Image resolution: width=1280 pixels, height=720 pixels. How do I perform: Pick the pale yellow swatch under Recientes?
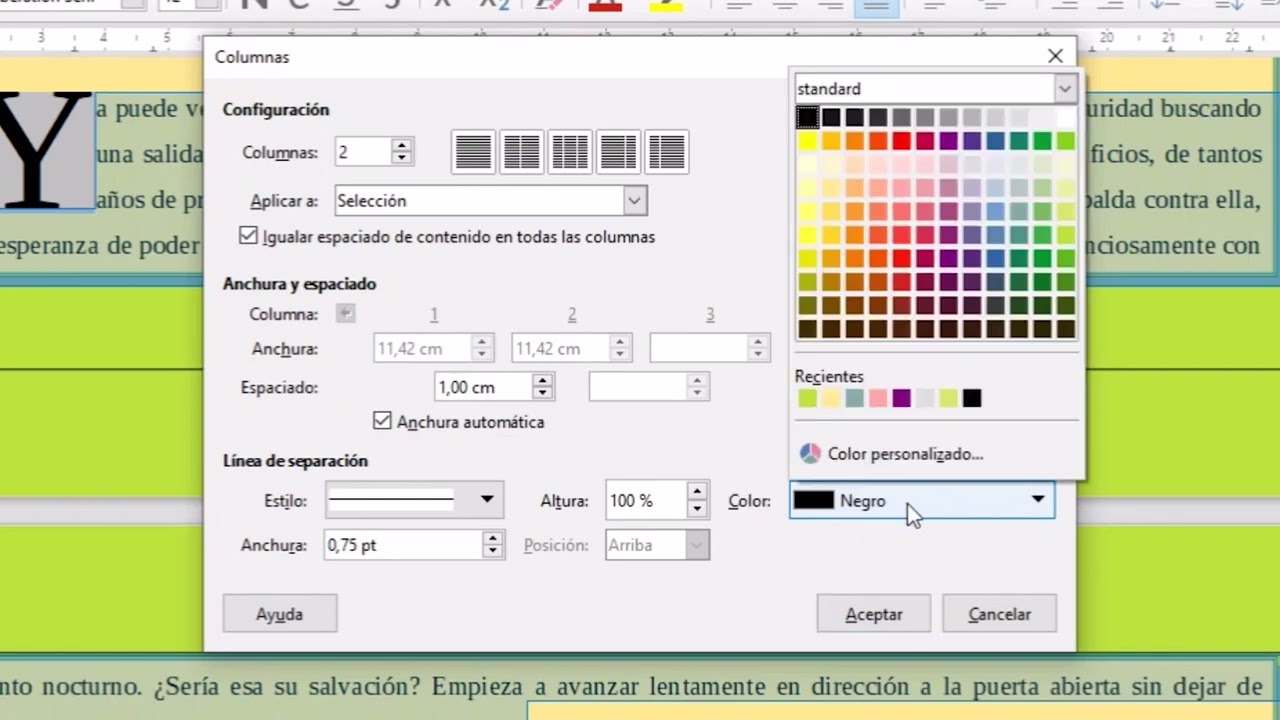pyautogui.click(x=831, y=398)
